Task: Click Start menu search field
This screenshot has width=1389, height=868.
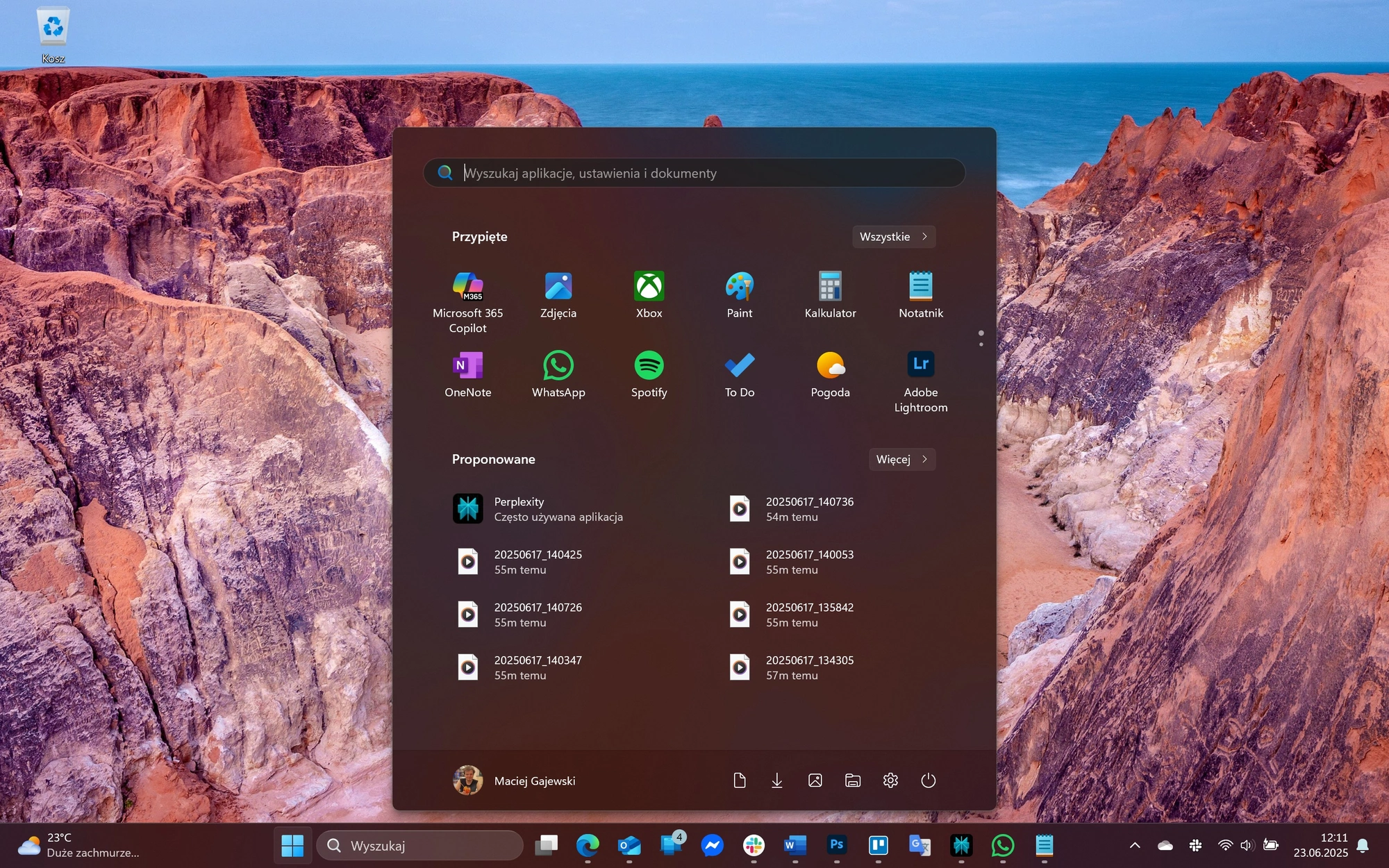Action: pyautogui.click(x=694, y=173)
